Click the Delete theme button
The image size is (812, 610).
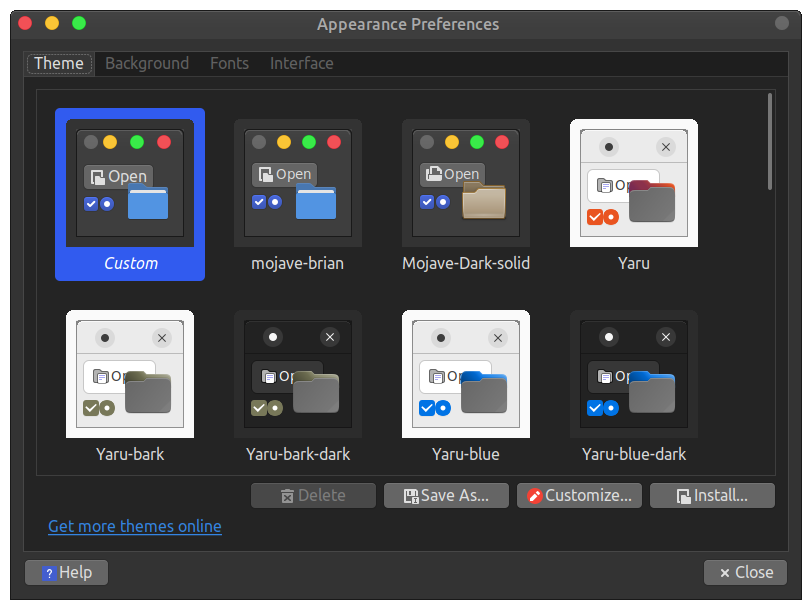(x=313, y=496)
